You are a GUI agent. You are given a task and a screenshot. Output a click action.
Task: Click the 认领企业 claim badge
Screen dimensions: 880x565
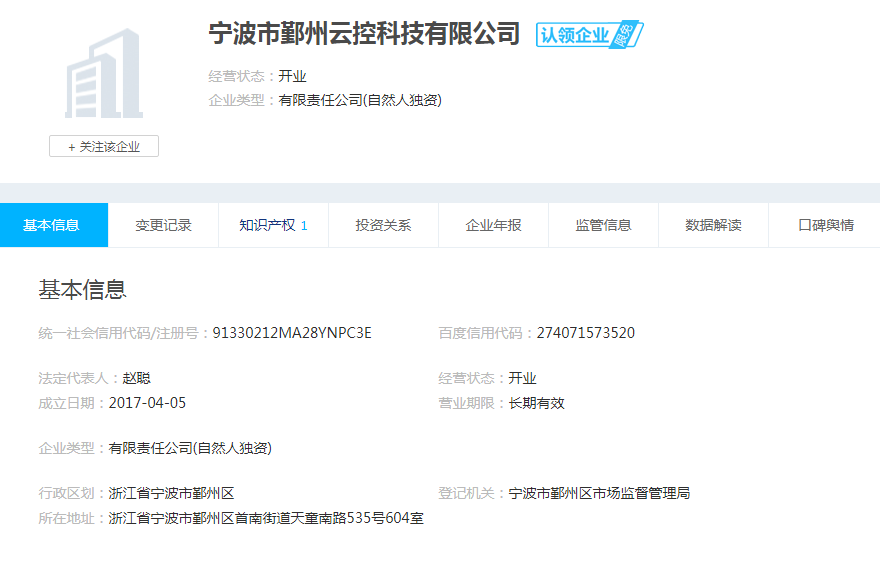coord(589,35)
